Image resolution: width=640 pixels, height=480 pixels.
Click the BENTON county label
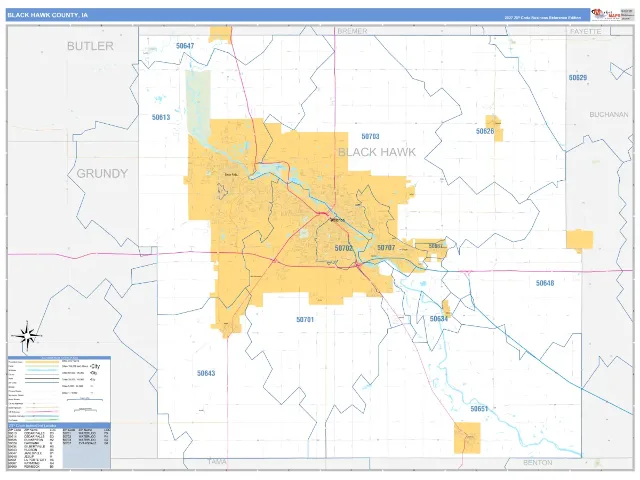click(538, 462)
